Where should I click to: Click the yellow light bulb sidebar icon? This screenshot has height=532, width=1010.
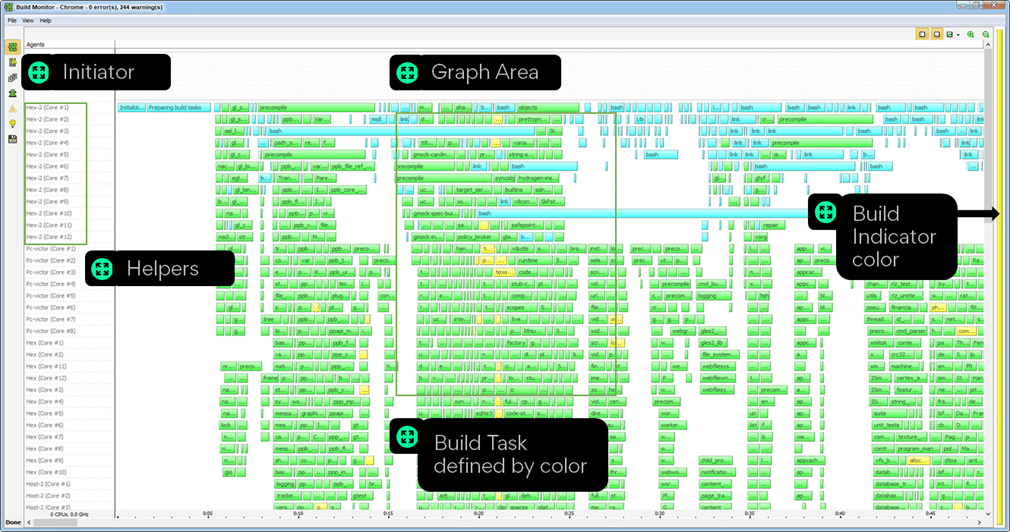point(12,124)
